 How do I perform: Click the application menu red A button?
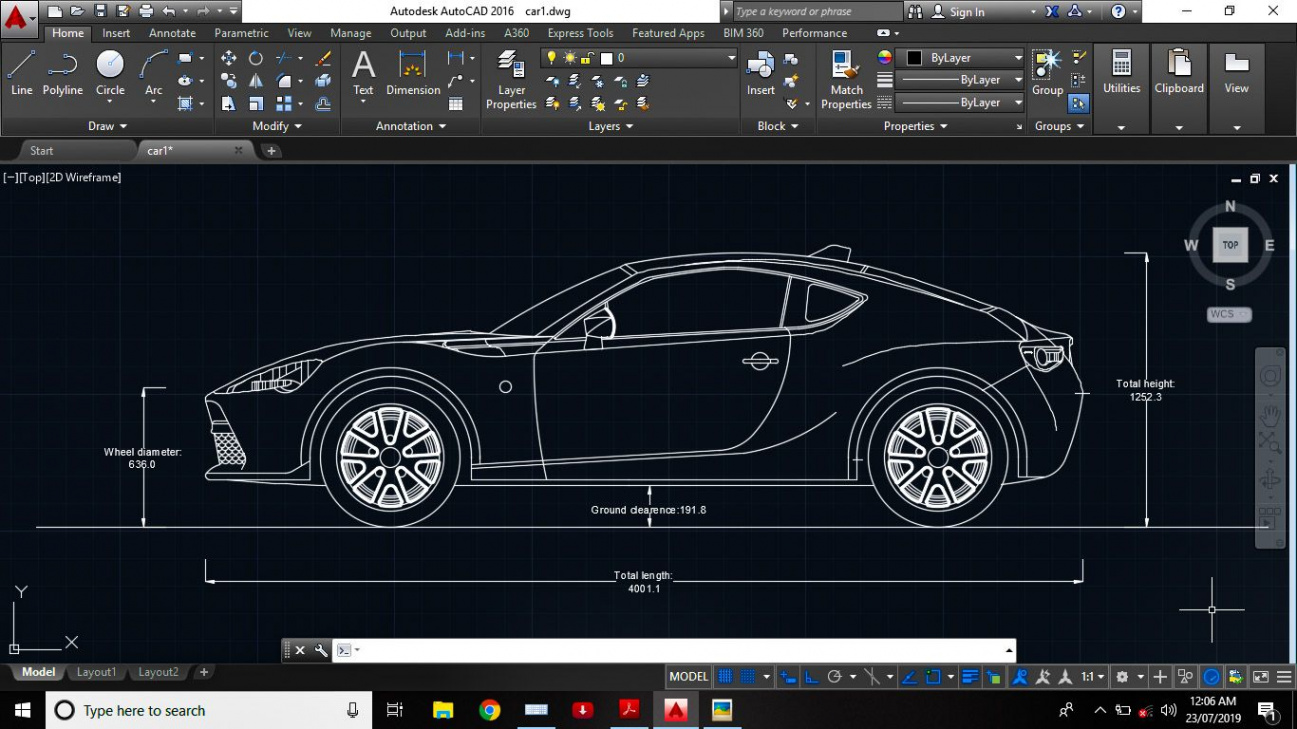pyautogui.click(x=16, y=16)
